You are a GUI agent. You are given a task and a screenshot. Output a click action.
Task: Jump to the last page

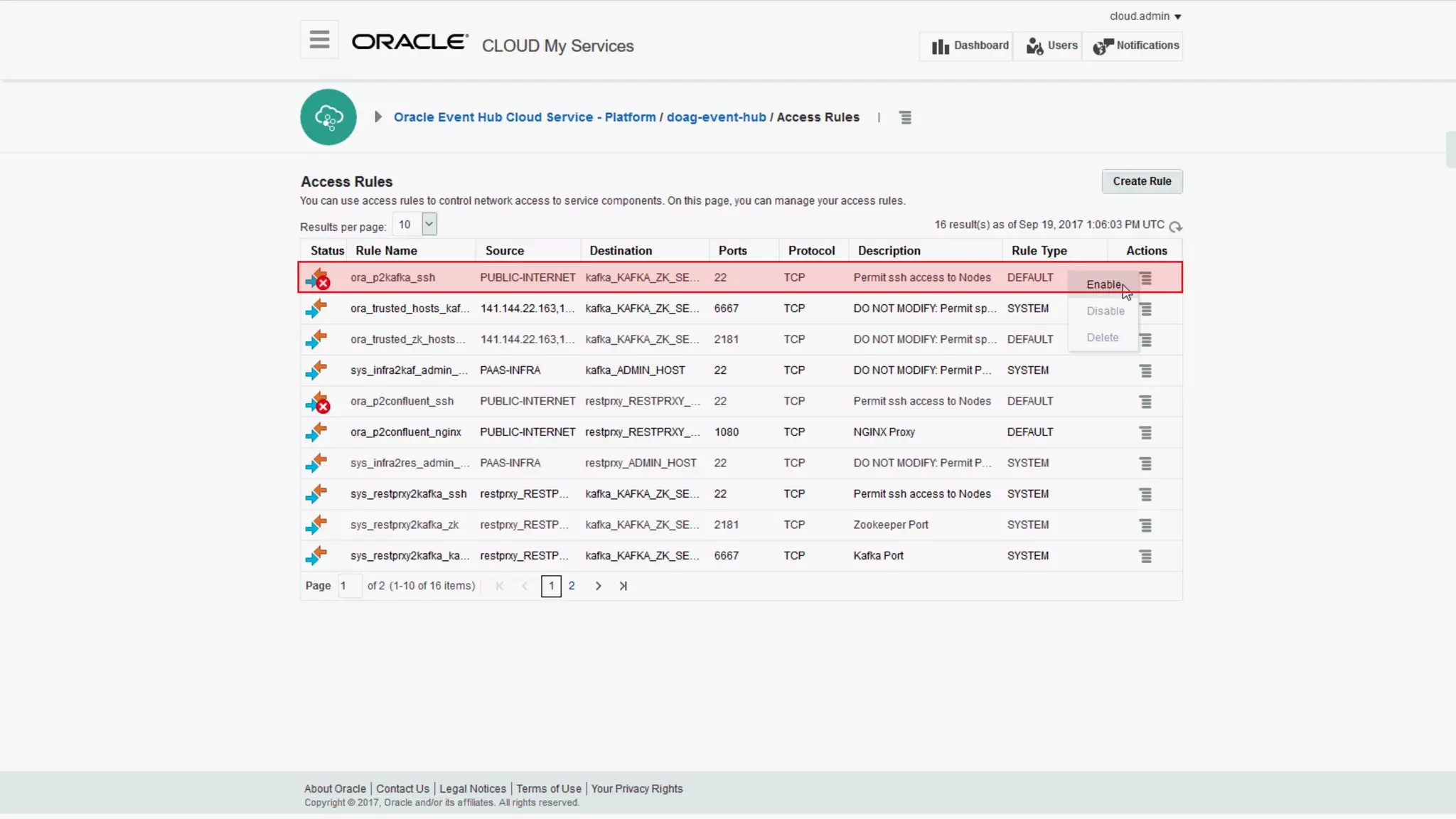(x=623, y=586)
